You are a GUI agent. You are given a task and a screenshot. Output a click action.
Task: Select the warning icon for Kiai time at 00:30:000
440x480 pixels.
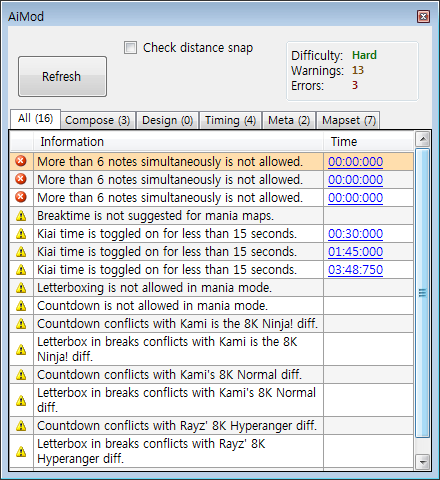coord(21,234)
